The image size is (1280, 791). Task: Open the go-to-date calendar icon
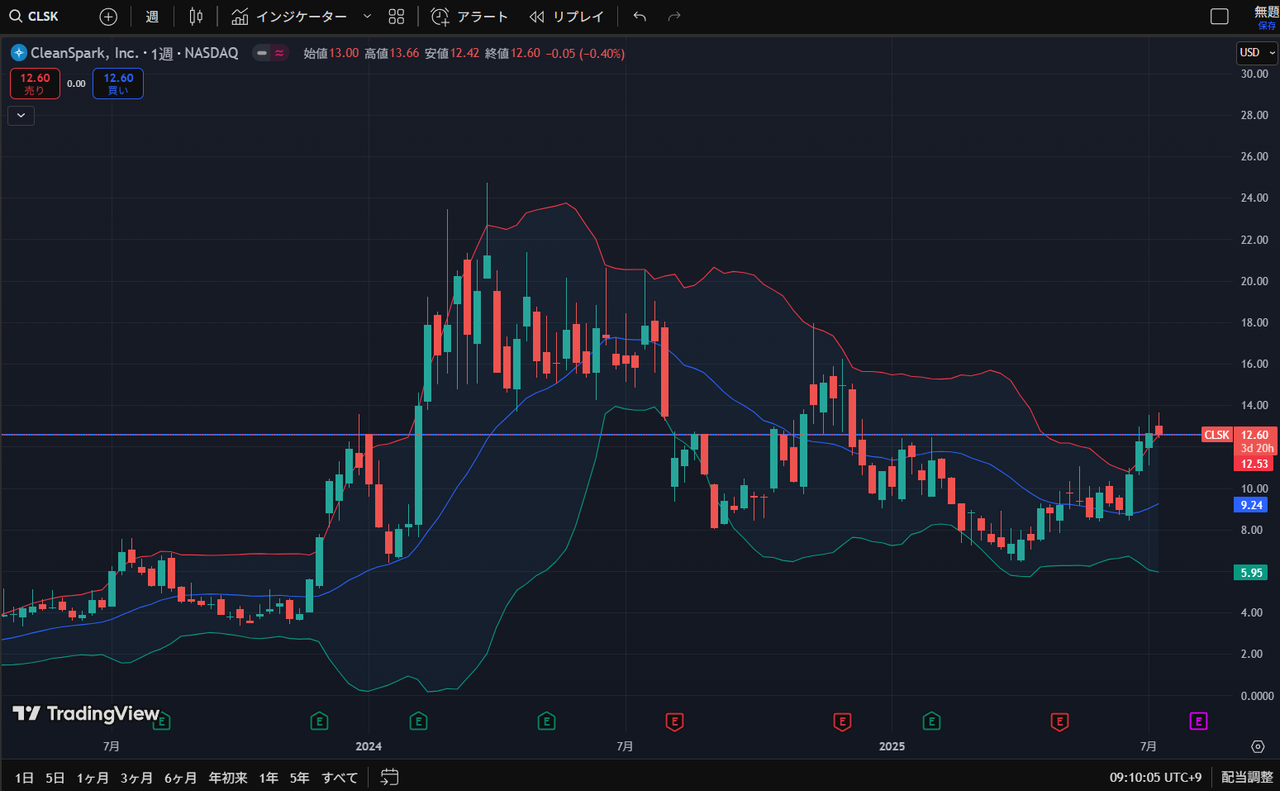click(390, 777)
